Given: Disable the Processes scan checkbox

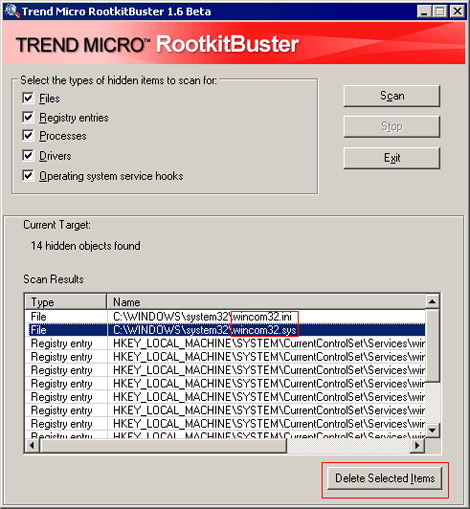Looking at the screenshot, I should point(28,136).
